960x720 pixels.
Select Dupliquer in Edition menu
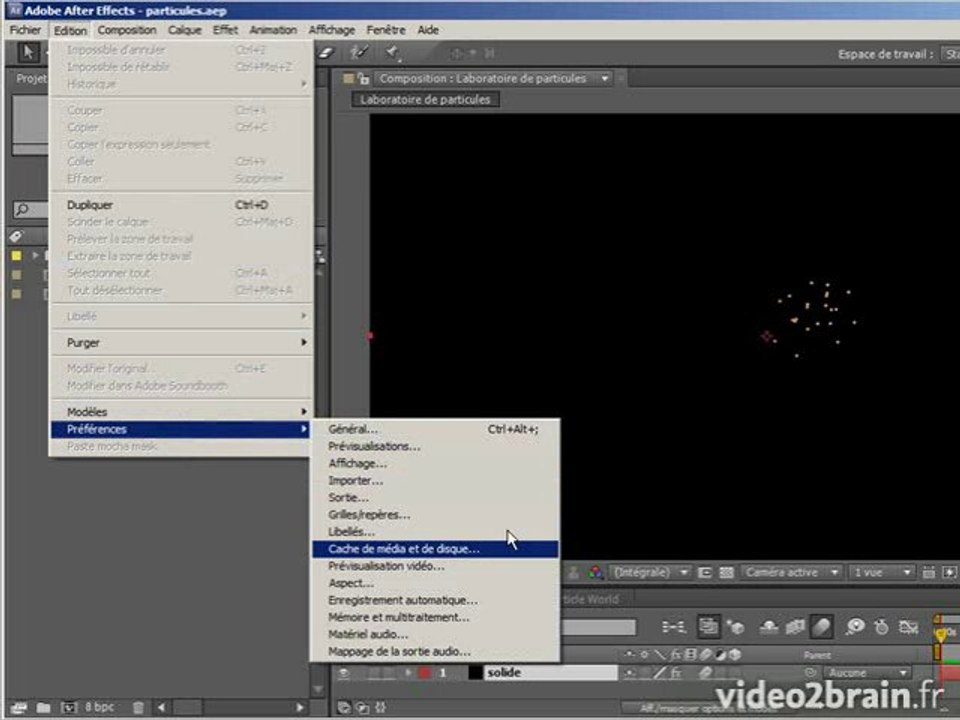[181, 205]
